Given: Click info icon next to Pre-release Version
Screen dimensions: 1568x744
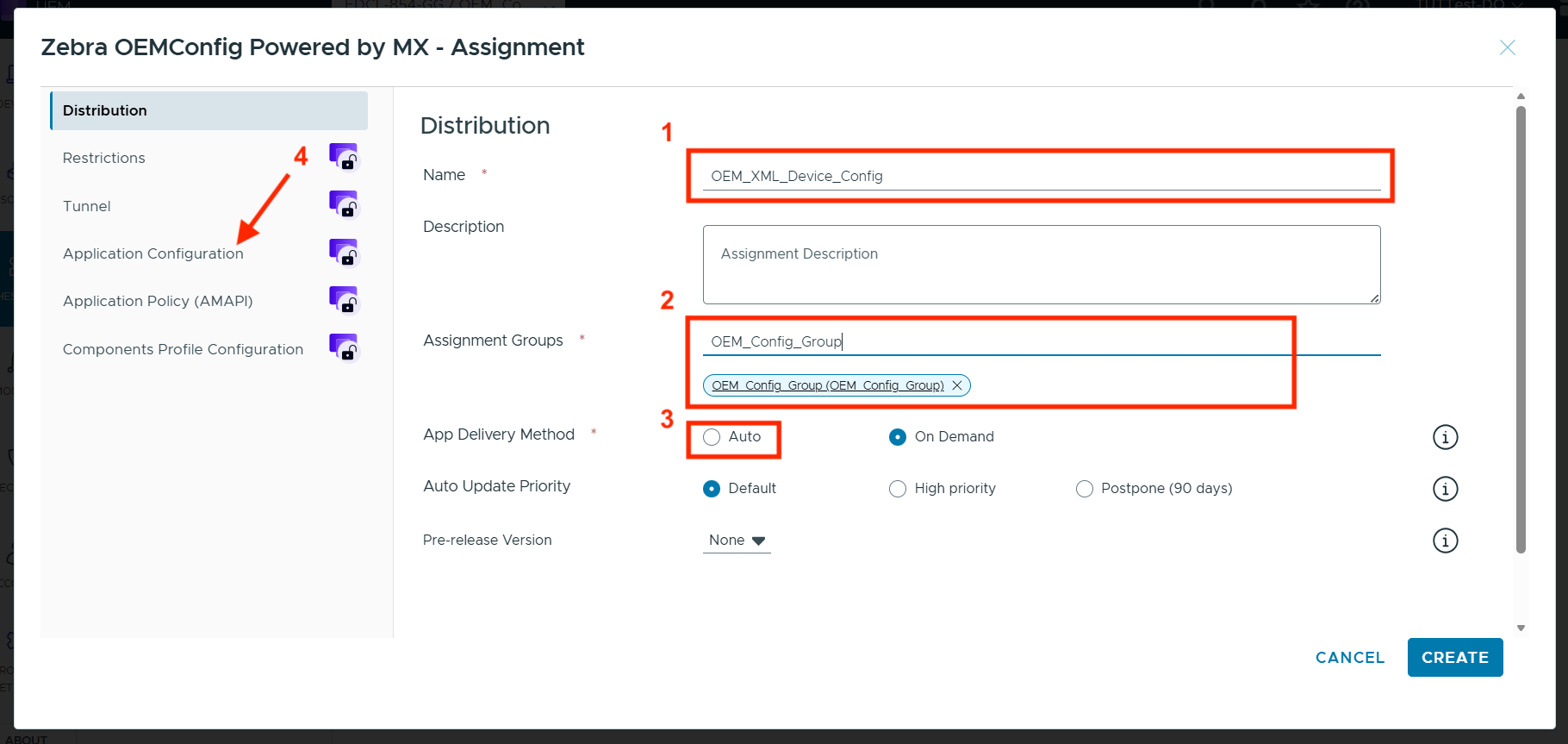Looking at the screenshot, I should [x=1445, y=541].
